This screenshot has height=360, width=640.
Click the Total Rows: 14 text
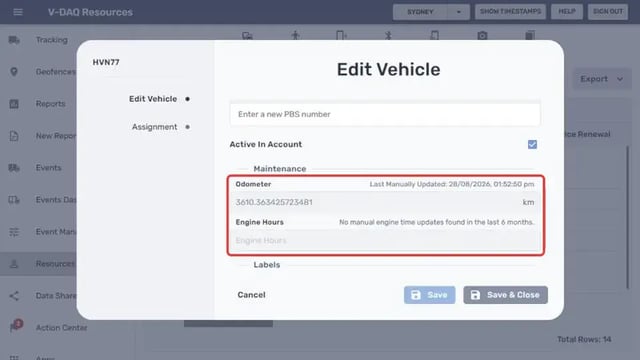pos(584,339)
